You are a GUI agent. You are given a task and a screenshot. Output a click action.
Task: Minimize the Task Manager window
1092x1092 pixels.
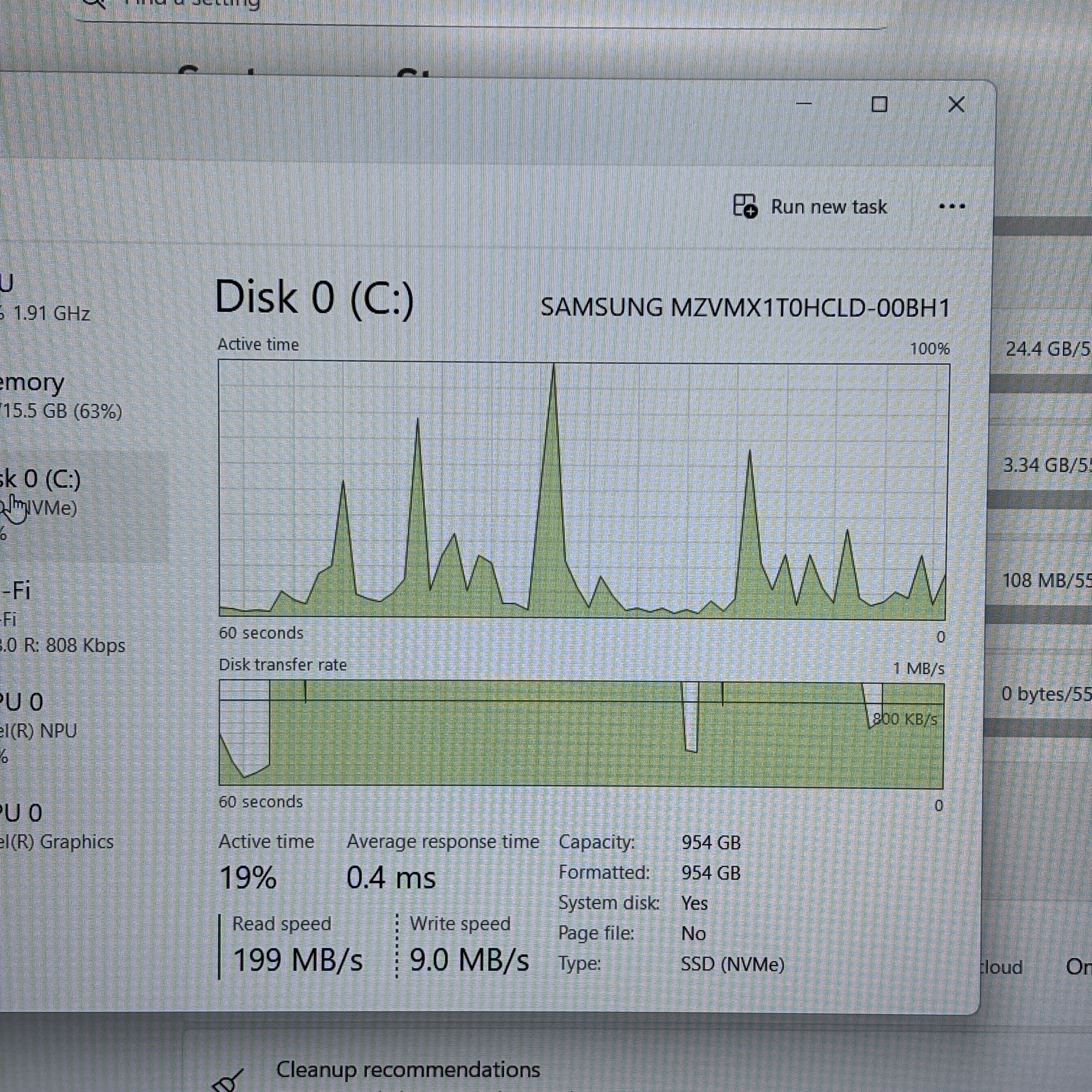804,104
